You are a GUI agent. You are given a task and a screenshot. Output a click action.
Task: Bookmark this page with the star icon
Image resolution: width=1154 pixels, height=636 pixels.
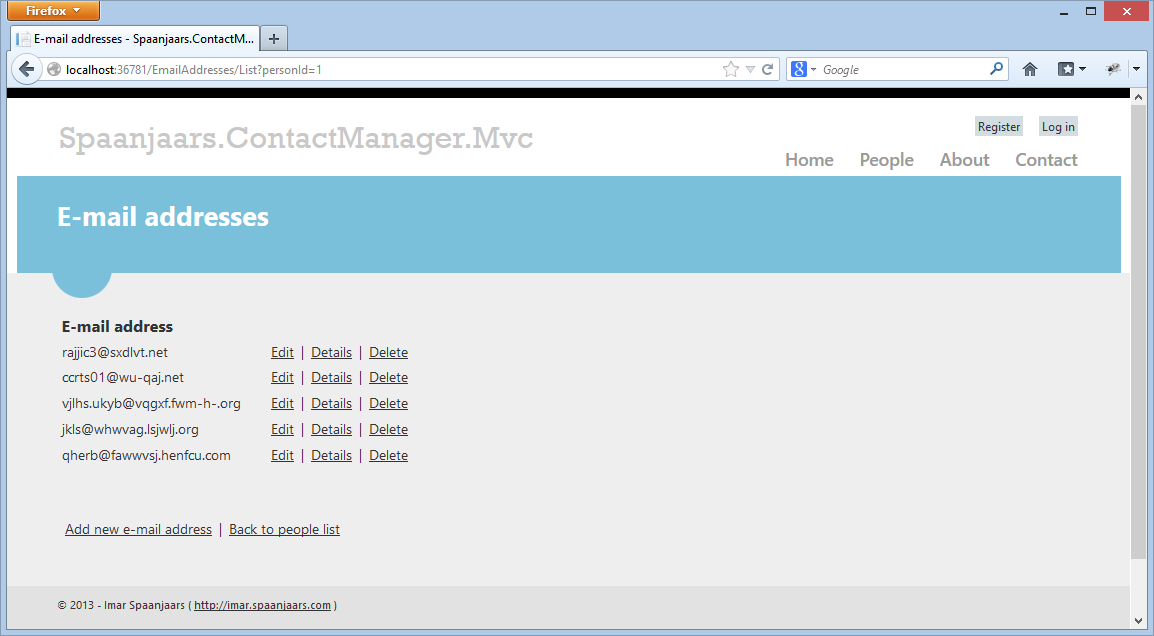coord(731,69)
